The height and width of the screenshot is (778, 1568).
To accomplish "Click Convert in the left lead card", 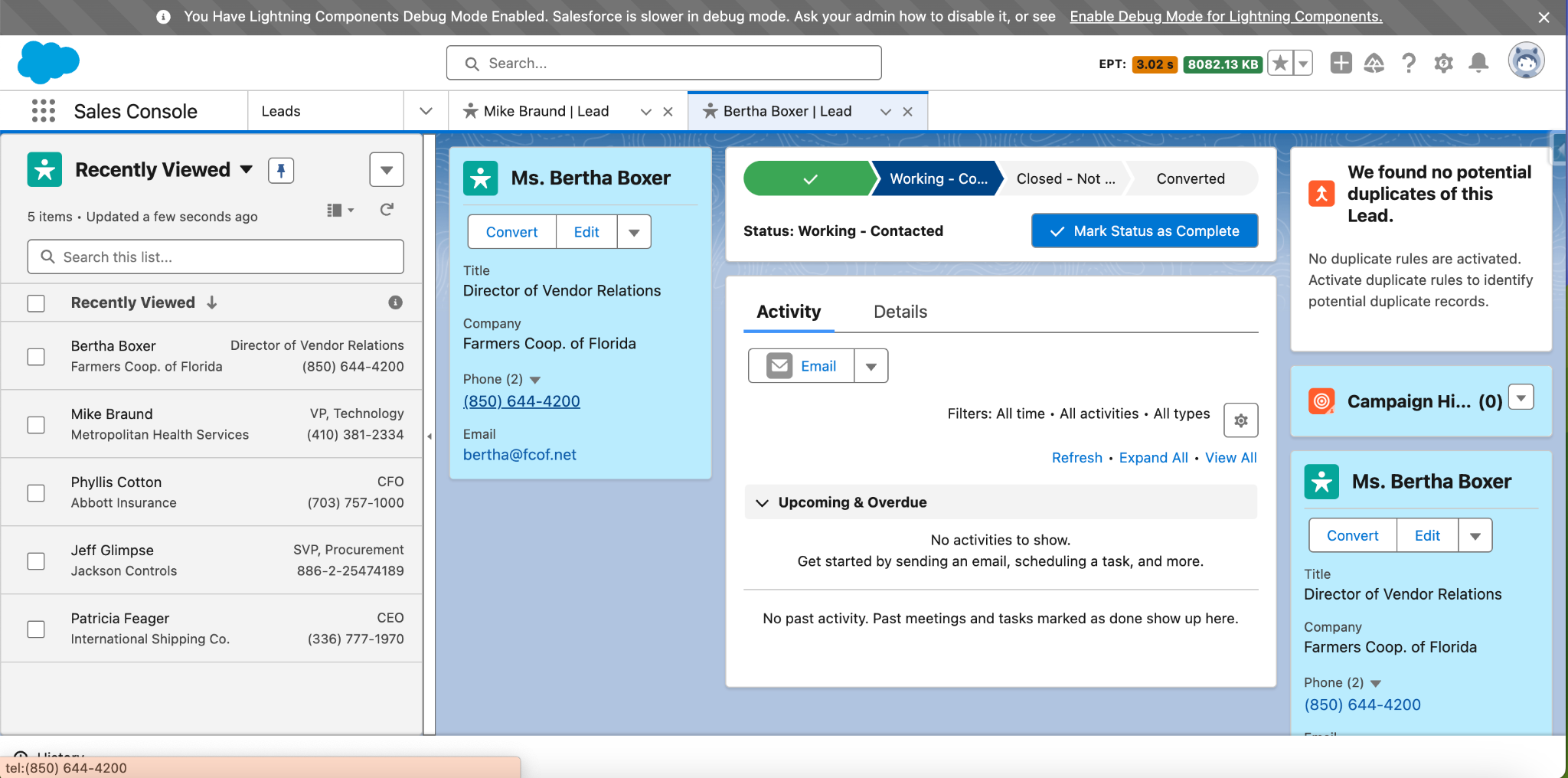I will click(511, 232).
